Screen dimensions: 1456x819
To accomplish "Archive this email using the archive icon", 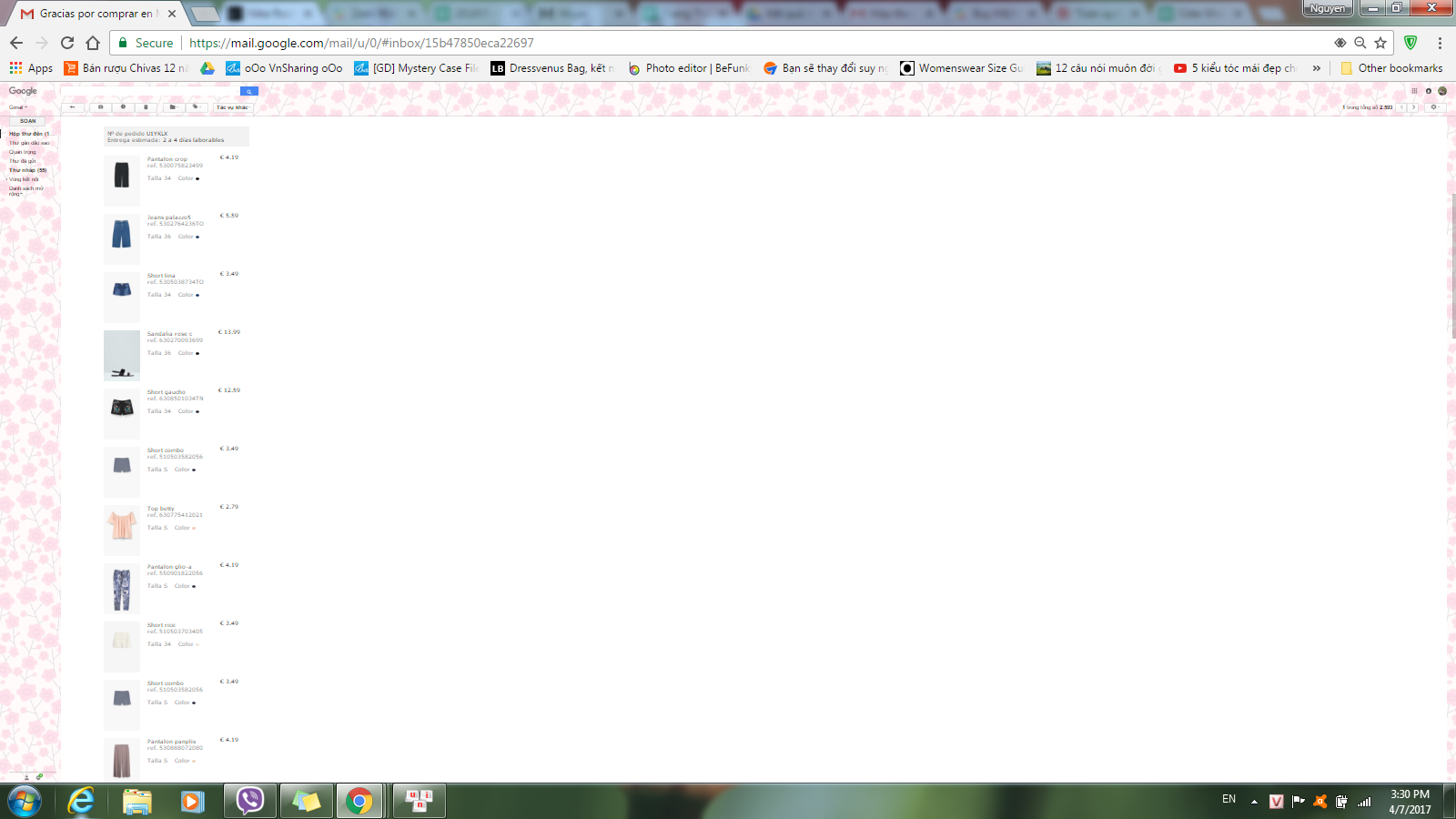I will click(x=100, y=107).
